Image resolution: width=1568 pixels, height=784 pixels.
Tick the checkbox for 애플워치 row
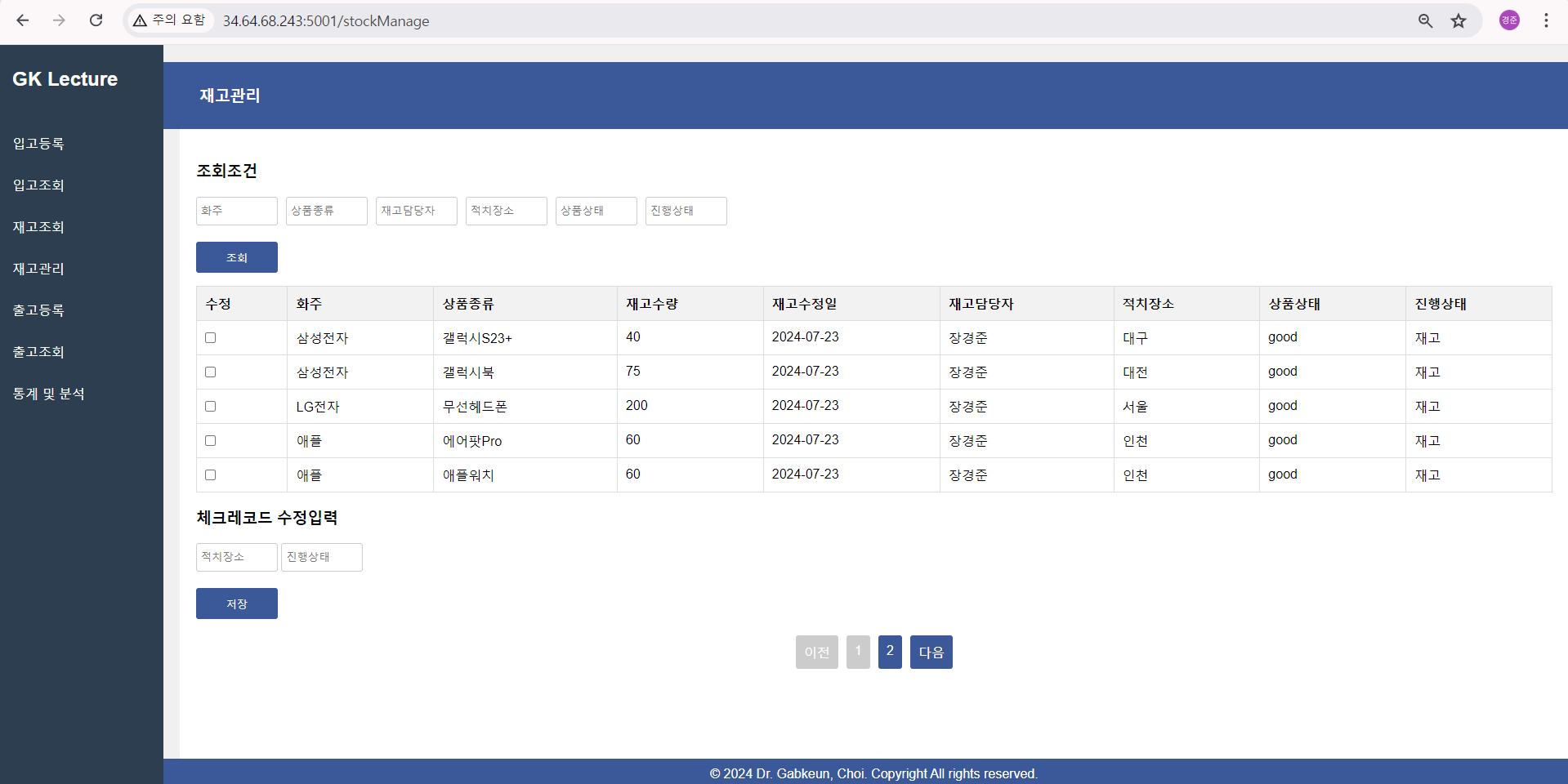point(210,474)
